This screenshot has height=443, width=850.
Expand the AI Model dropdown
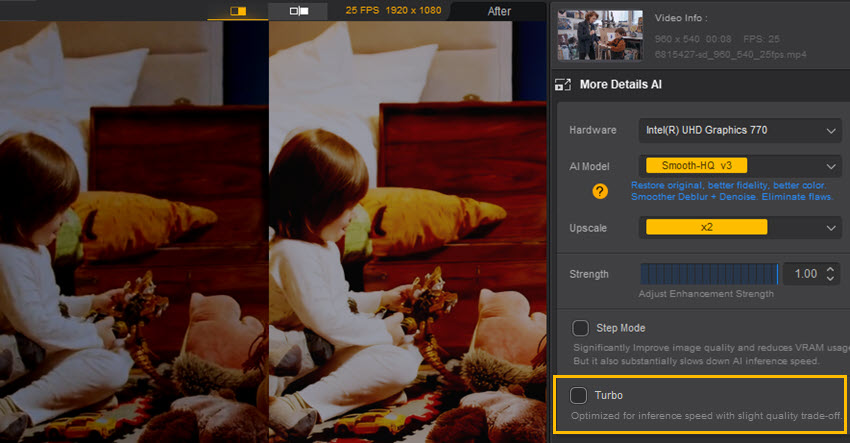pos(739,165)
